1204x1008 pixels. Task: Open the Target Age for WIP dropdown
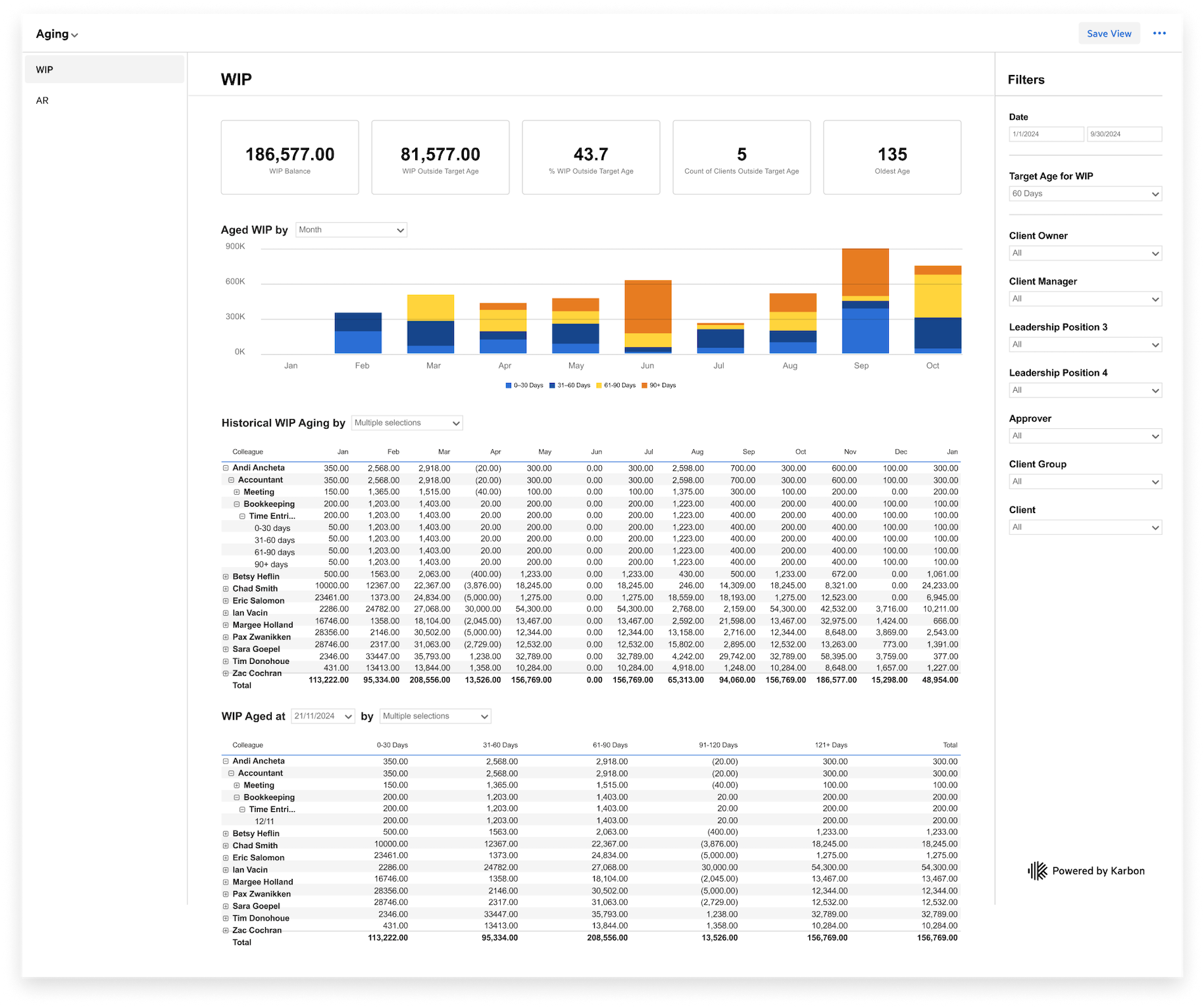pyautogui.click(x=1085, y=193)
